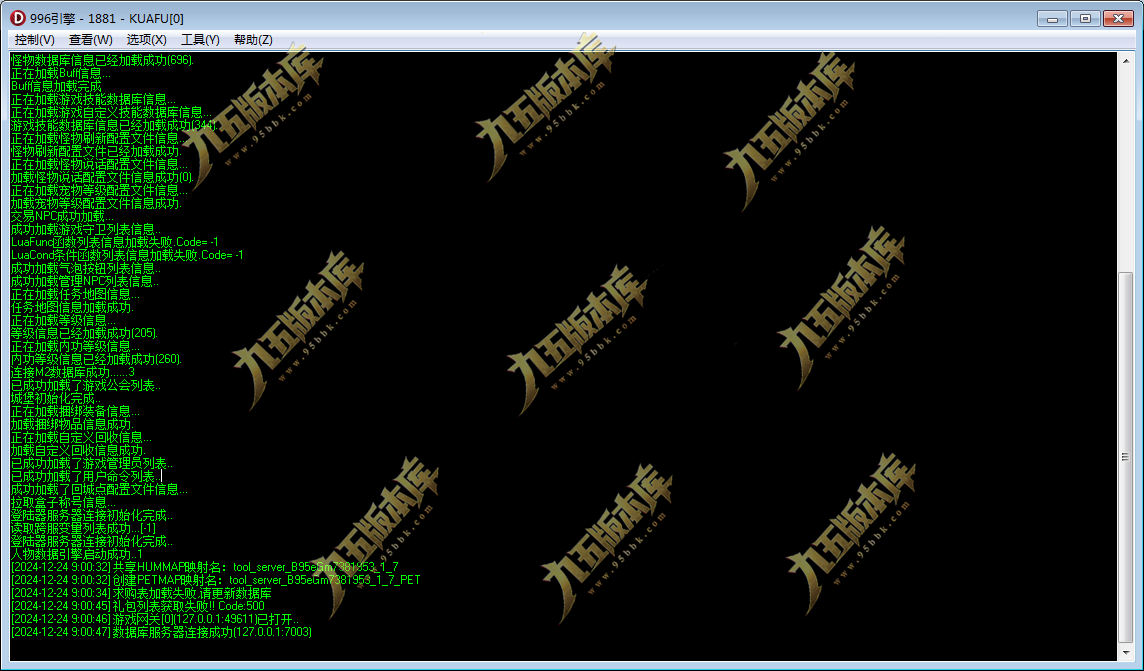Click log line '内功等级信息已经加载成功(260).'
This screenshot has width=1144, height=671.
[x=96, y=359]
